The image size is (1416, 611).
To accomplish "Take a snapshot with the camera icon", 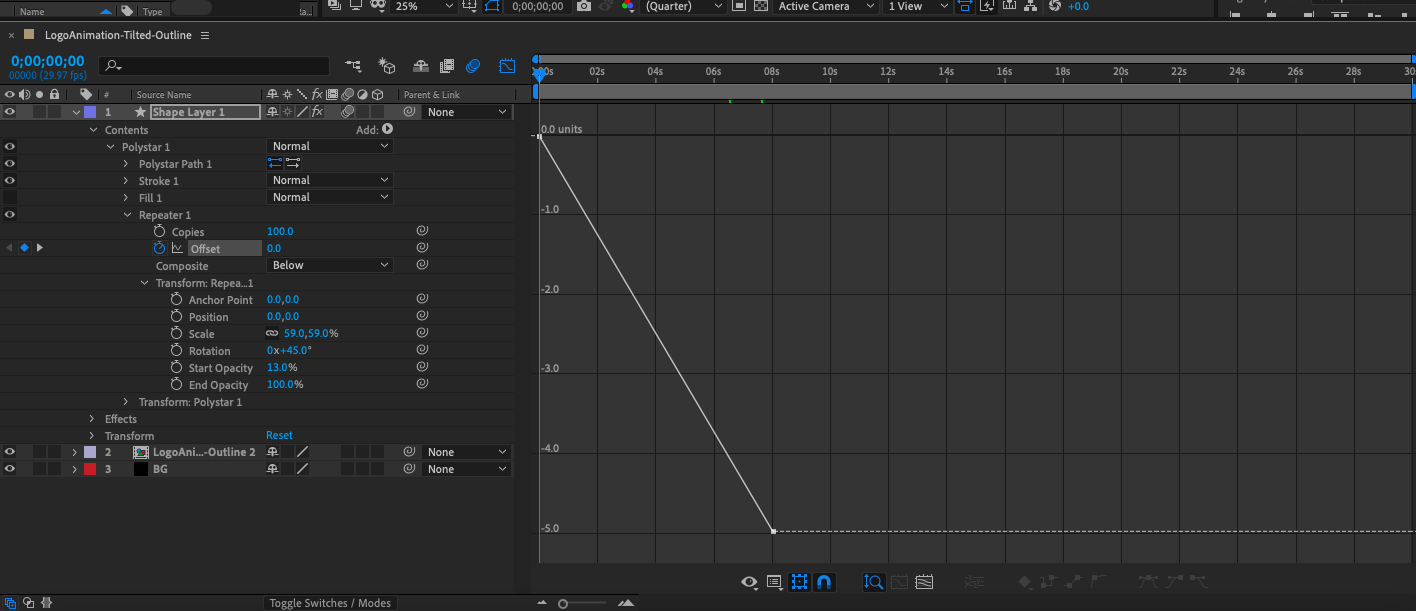I will click(583, 6).
